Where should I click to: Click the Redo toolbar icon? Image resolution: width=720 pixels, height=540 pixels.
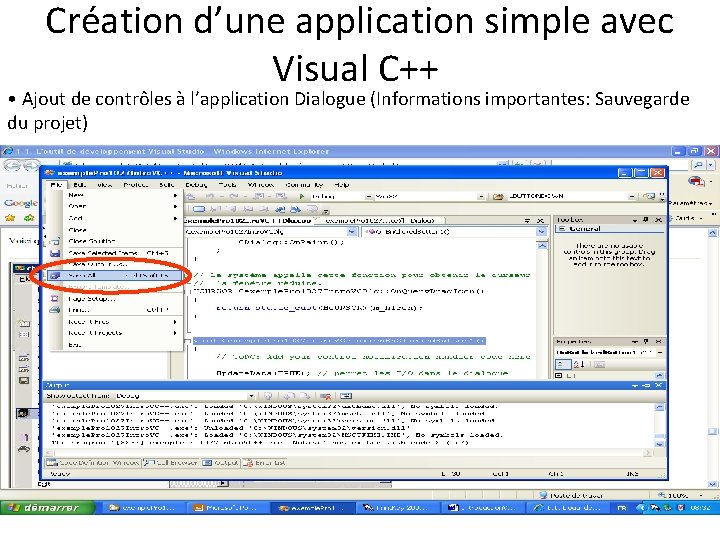pos(234,197)
